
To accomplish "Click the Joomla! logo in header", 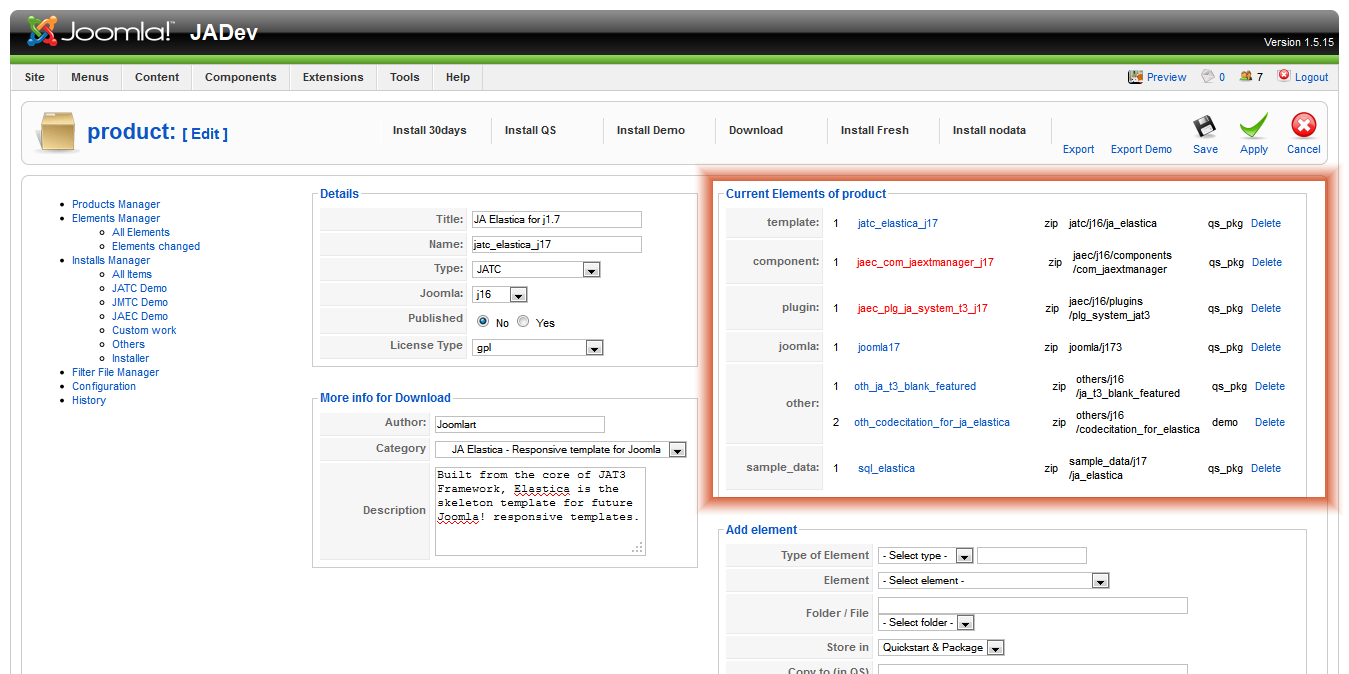I will click(100, 32).
